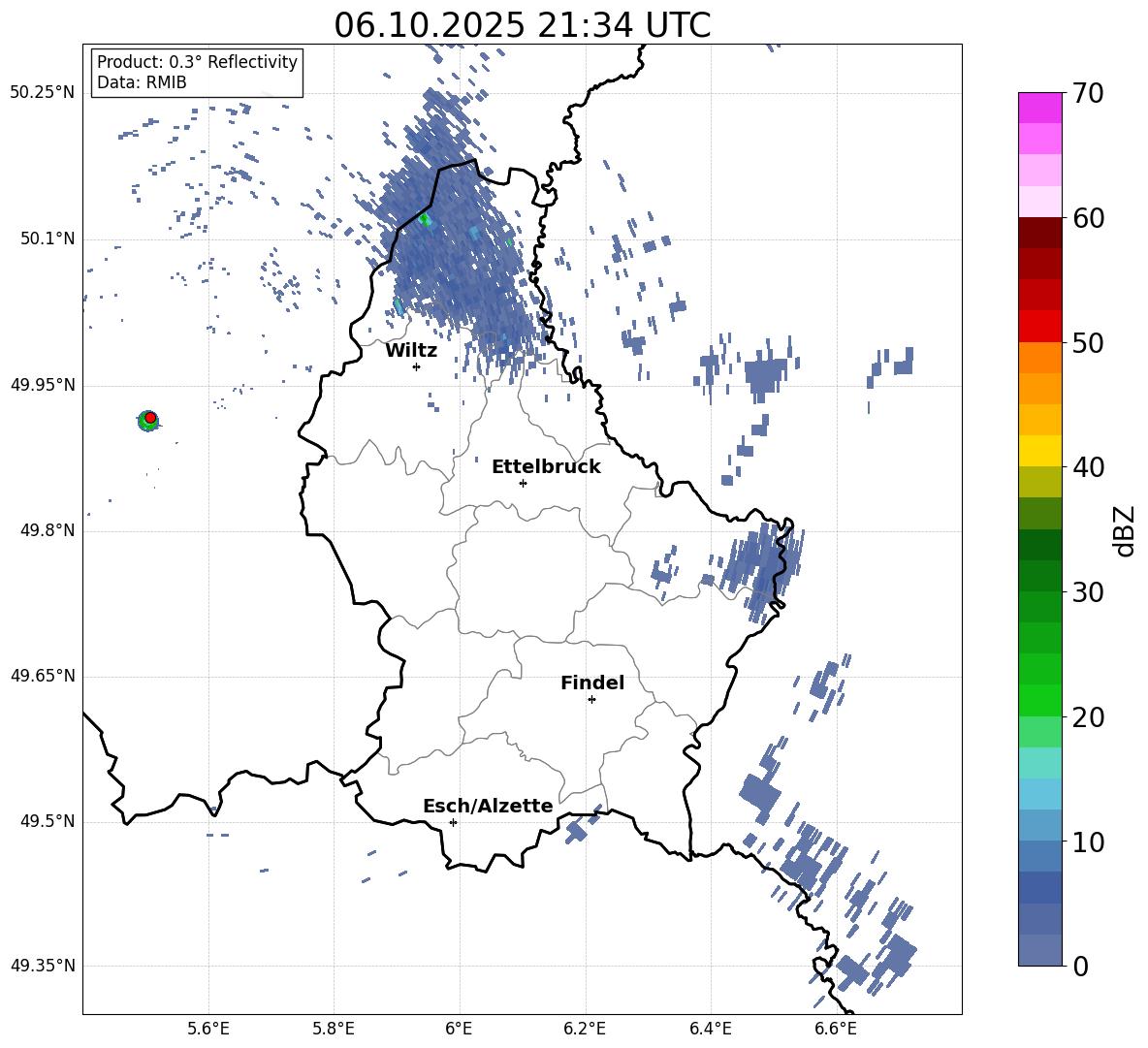The image size is (1148, 1048).
Task: Click the 0 tick on colorbar
Action: (1080, 966)
